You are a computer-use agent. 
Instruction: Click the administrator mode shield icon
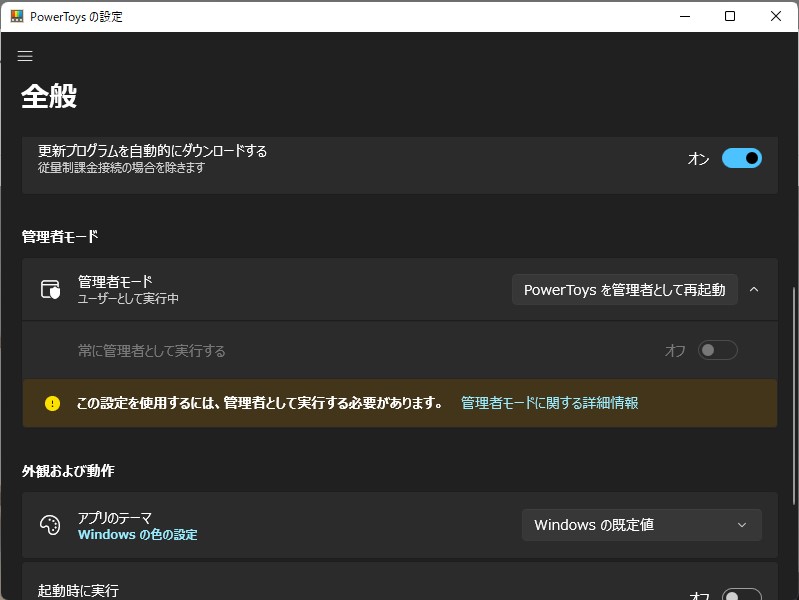[x=50, y=290]
